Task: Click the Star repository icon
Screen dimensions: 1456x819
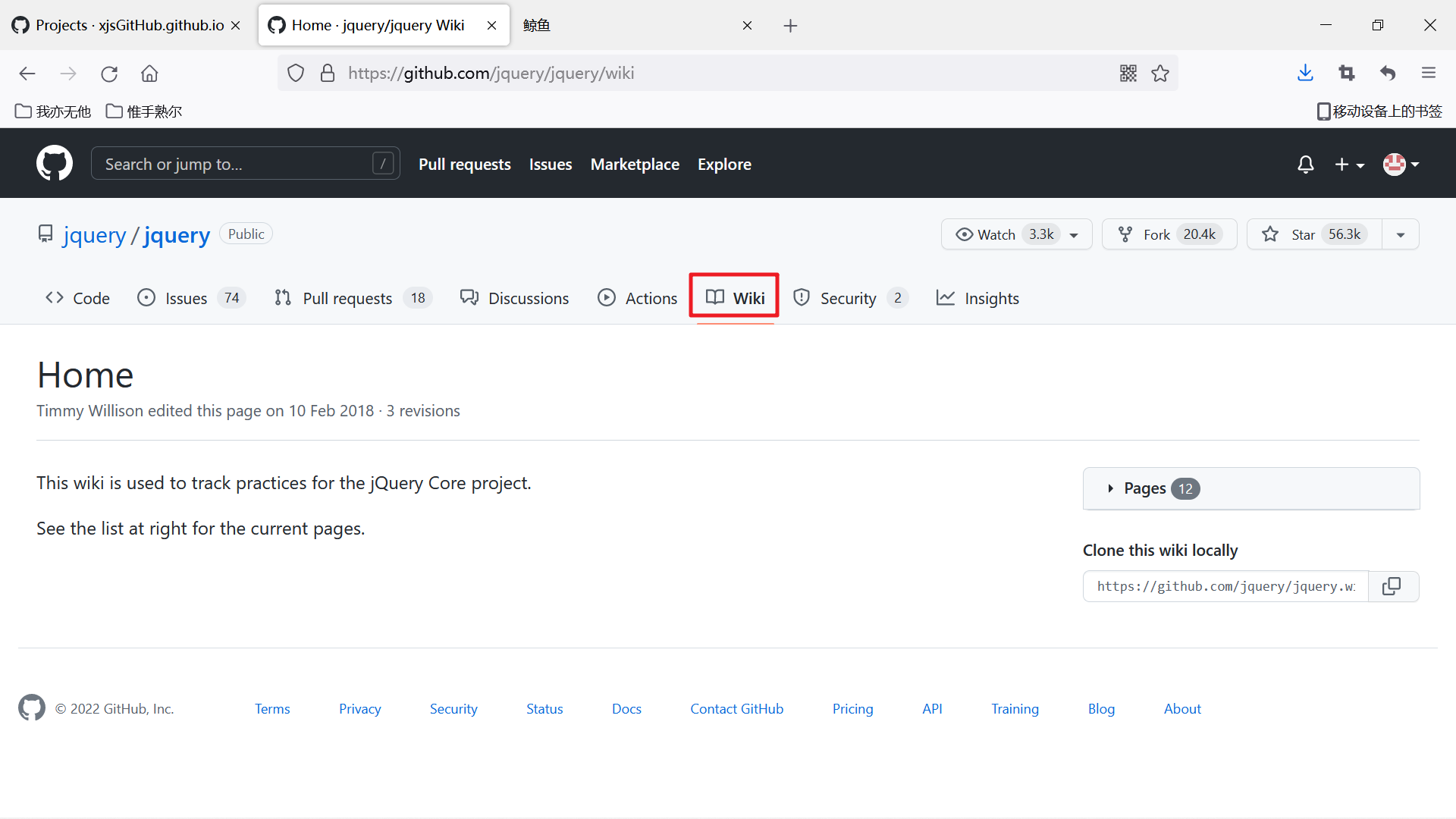Action: 1269,234
